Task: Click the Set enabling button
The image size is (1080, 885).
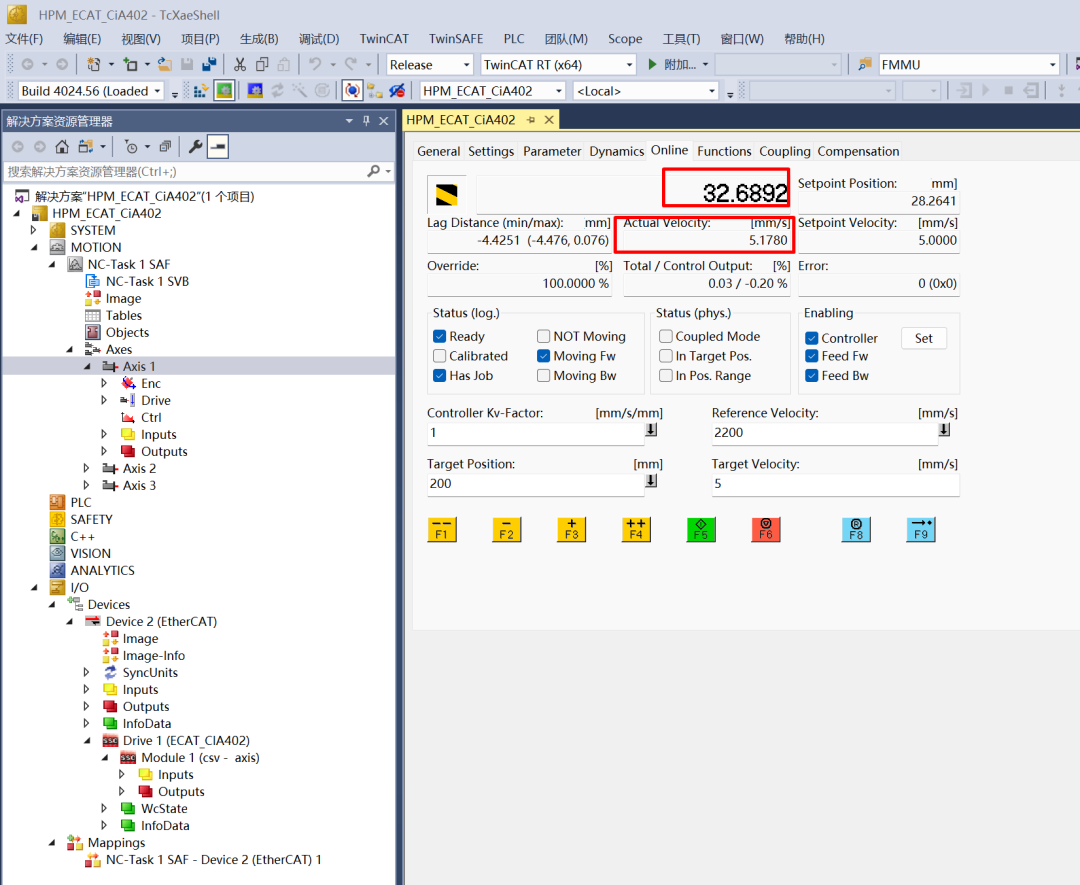Action: pos(924,338)
